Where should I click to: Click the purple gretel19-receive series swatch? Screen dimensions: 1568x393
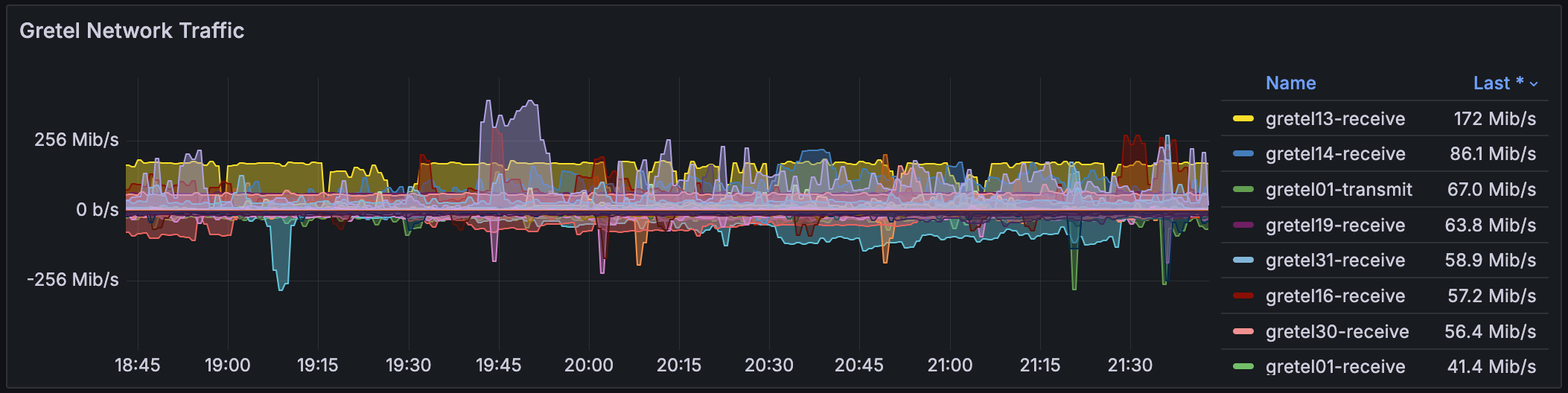(x=1243, y=226)
